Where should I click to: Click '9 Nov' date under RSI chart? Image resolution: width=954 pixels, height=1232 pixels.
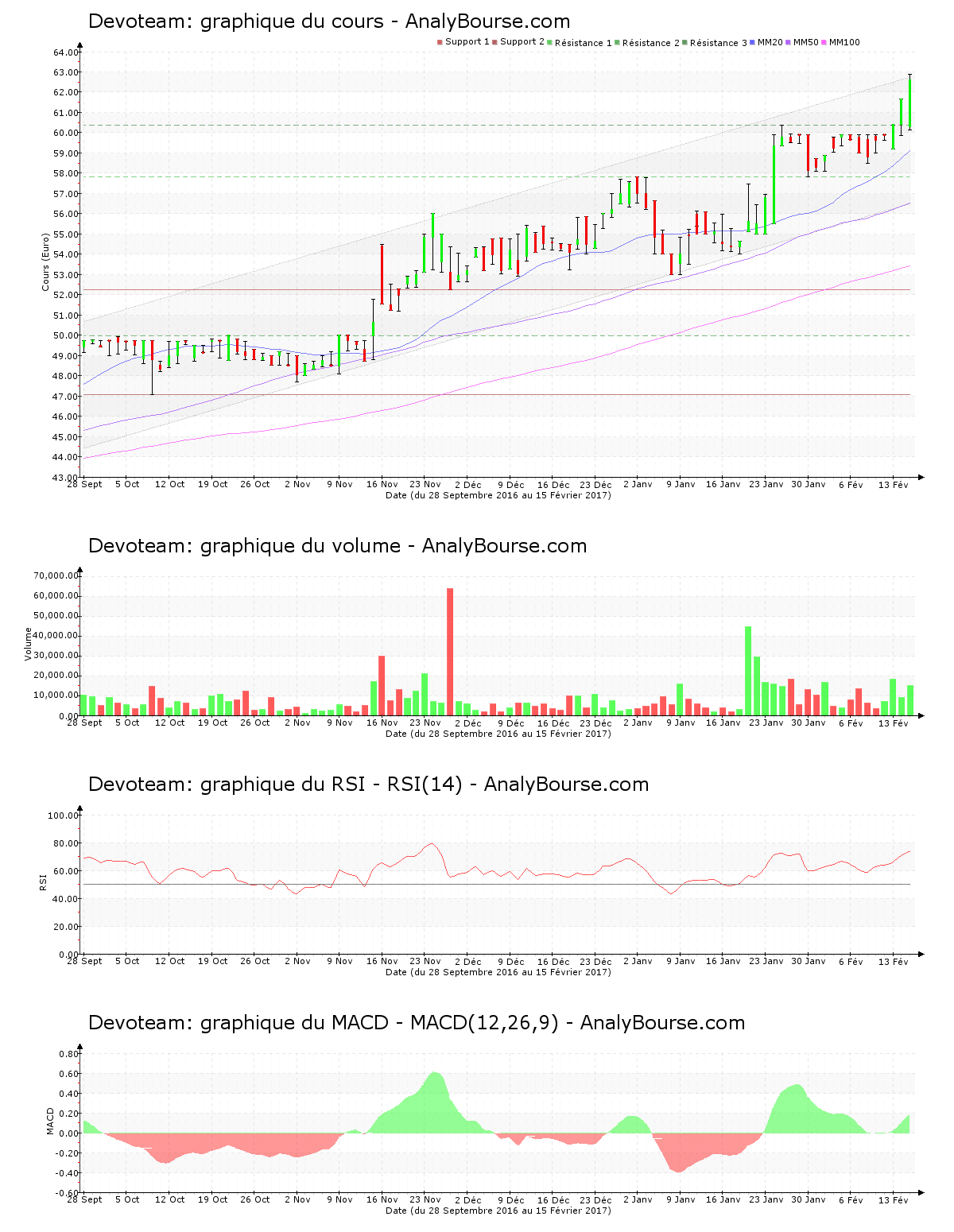tap(339, 961)
